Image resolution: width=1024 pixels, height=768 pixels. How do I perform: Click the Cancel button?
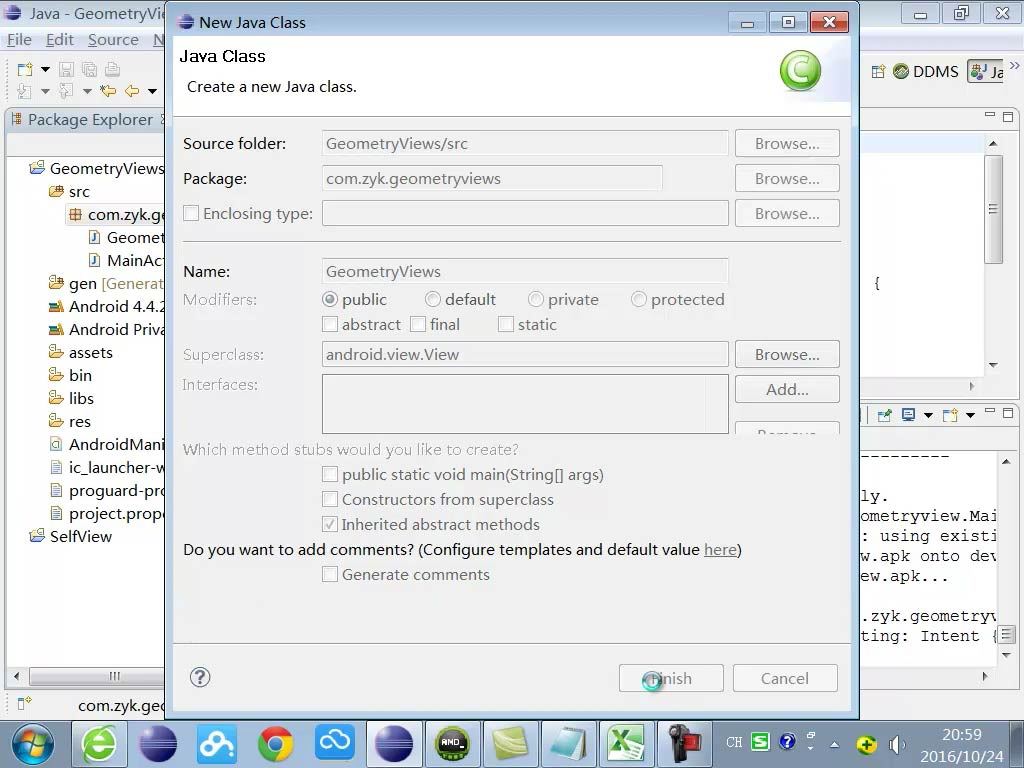coord(785,679)
